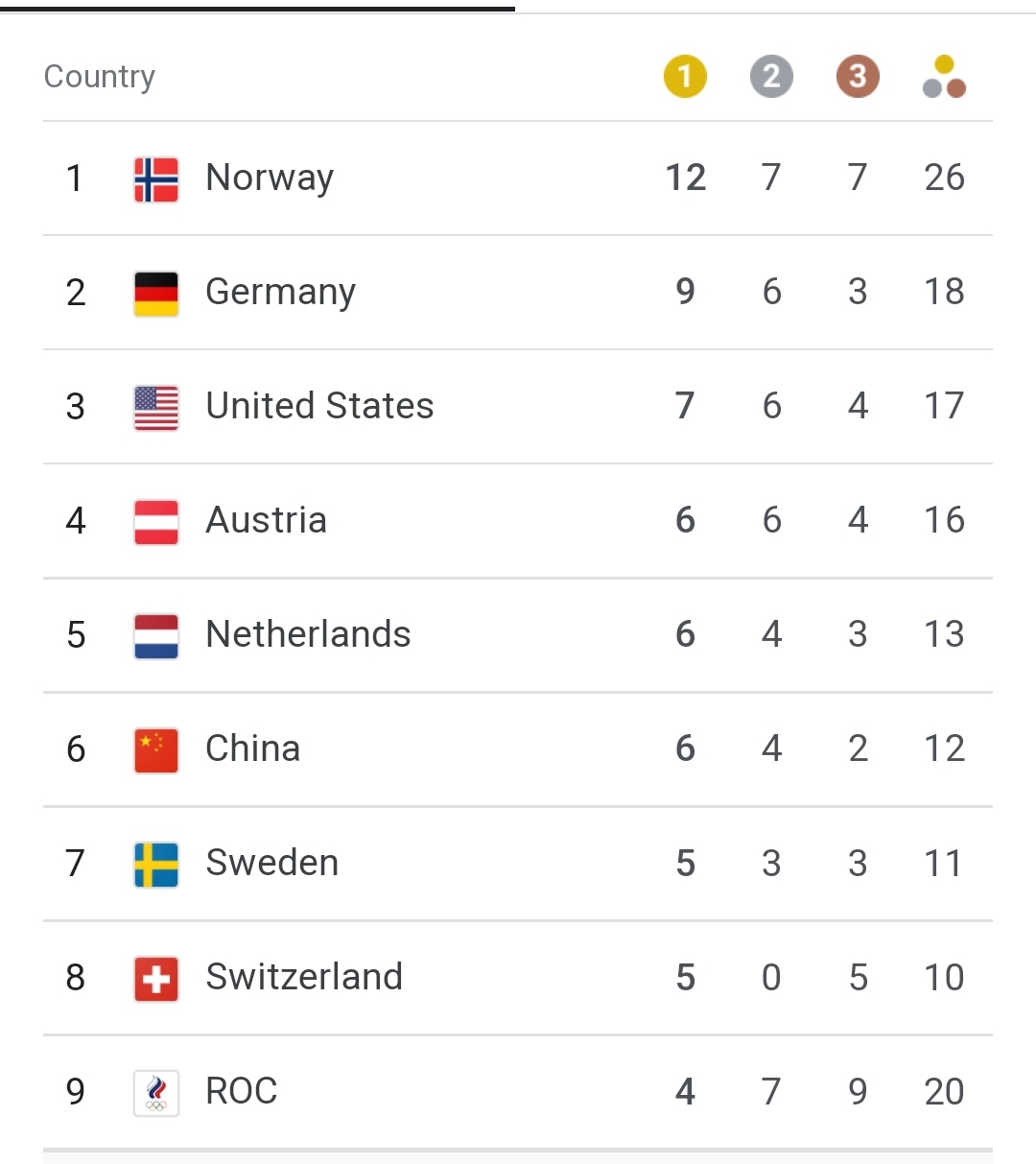Viewport: 1036px width, 1164px height.
Task: Click the China flag icon
Action: pyautogui.click(x=156, y=750)
